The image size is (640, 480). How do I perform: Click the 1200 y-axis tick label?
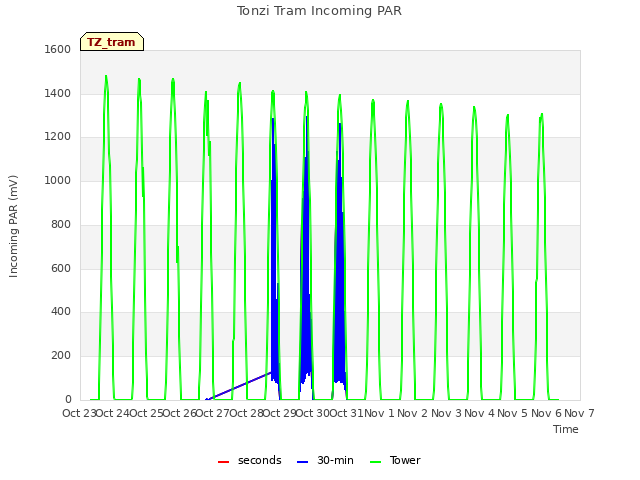point(58,137)
